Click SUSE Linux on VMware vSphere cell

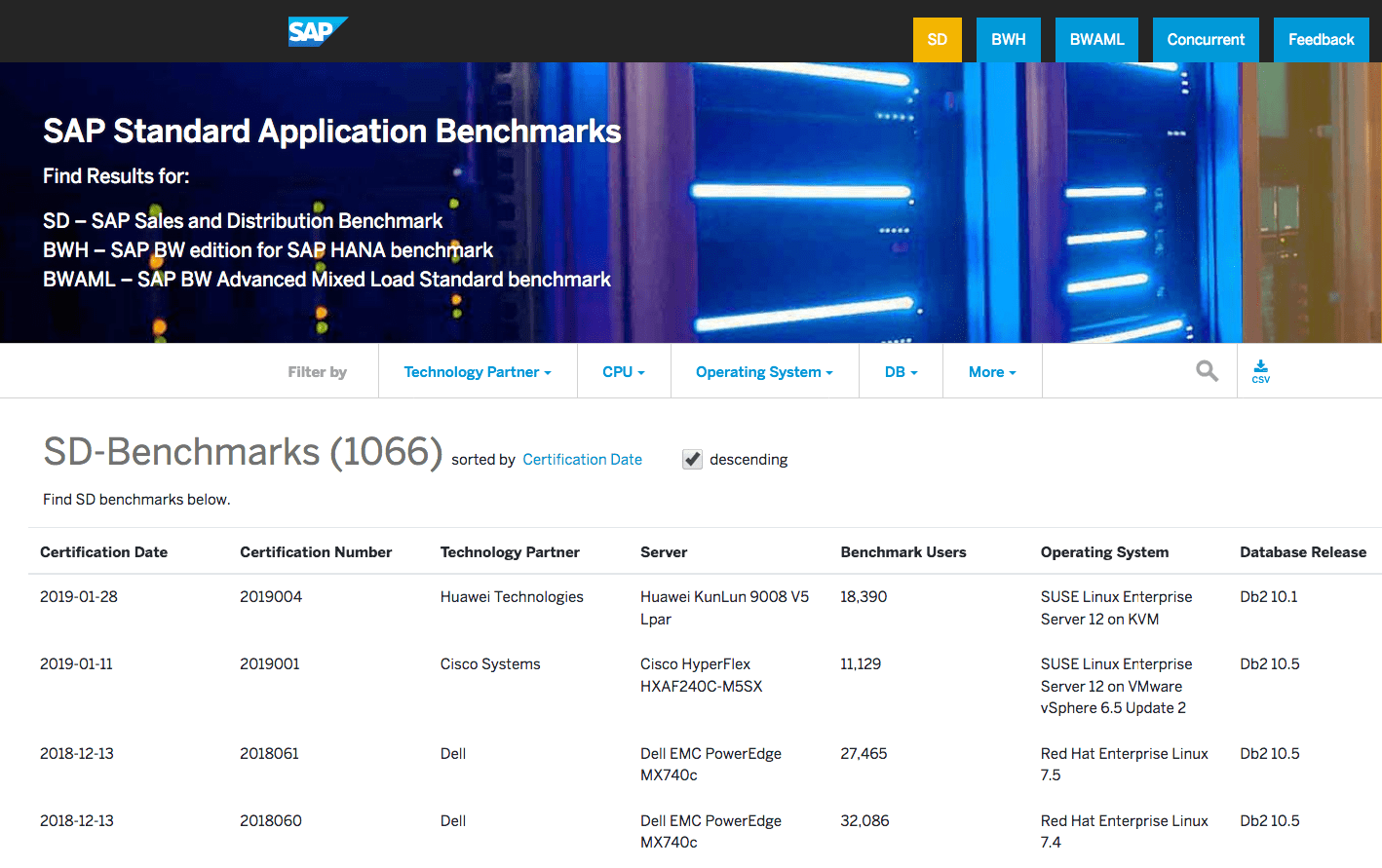tap(1117, 686)
